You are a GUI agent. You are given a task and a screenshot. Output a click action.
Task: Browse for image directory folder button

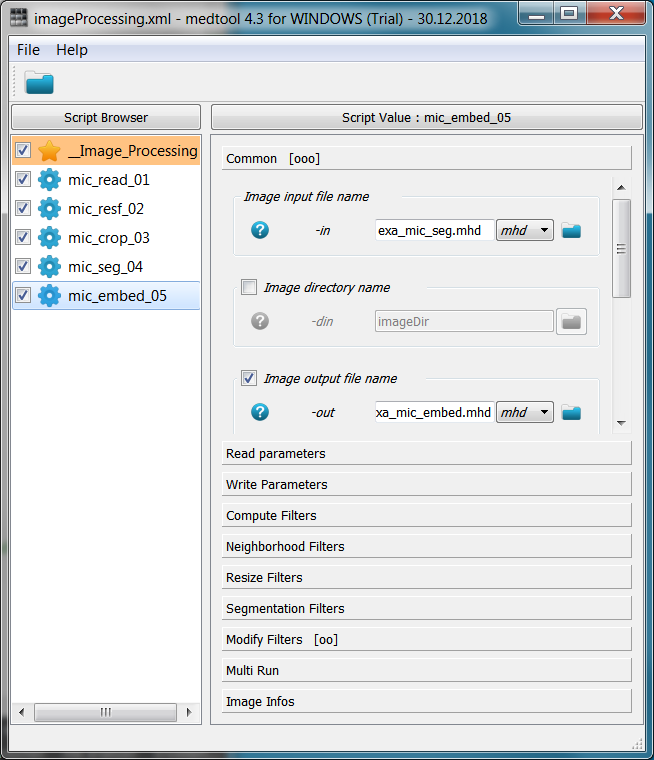click(571, 321)
